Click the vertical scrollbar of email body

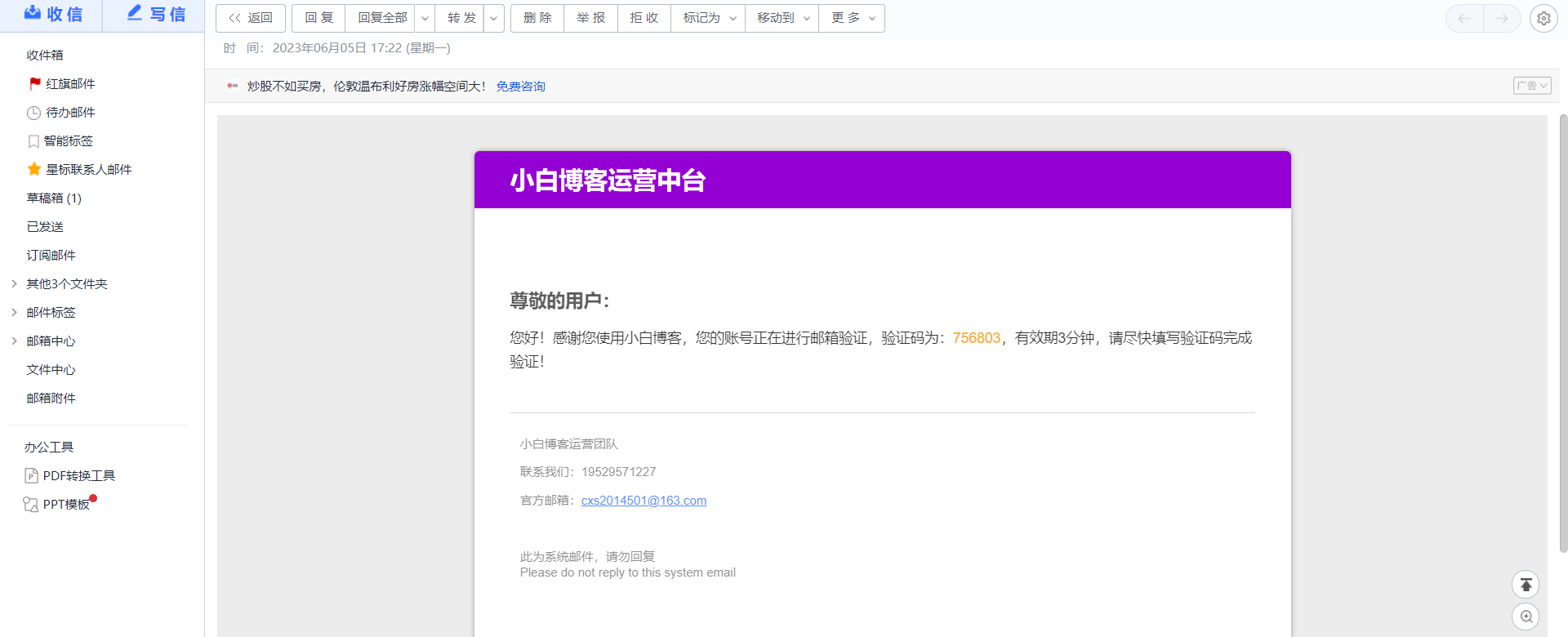point(1563,335)
